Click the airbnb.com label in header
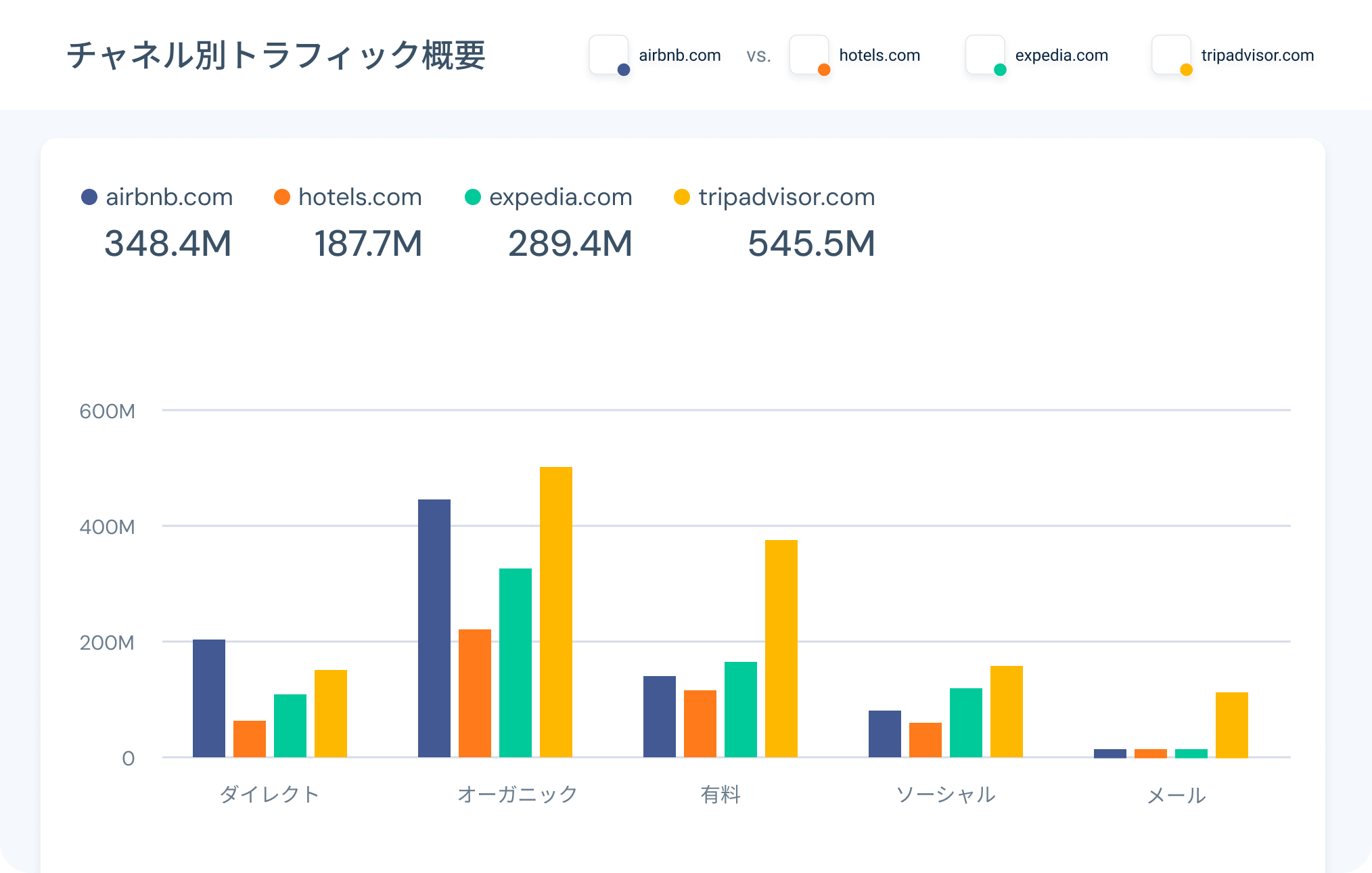This screenshot has width=1372, height=873. click(679, 55)
